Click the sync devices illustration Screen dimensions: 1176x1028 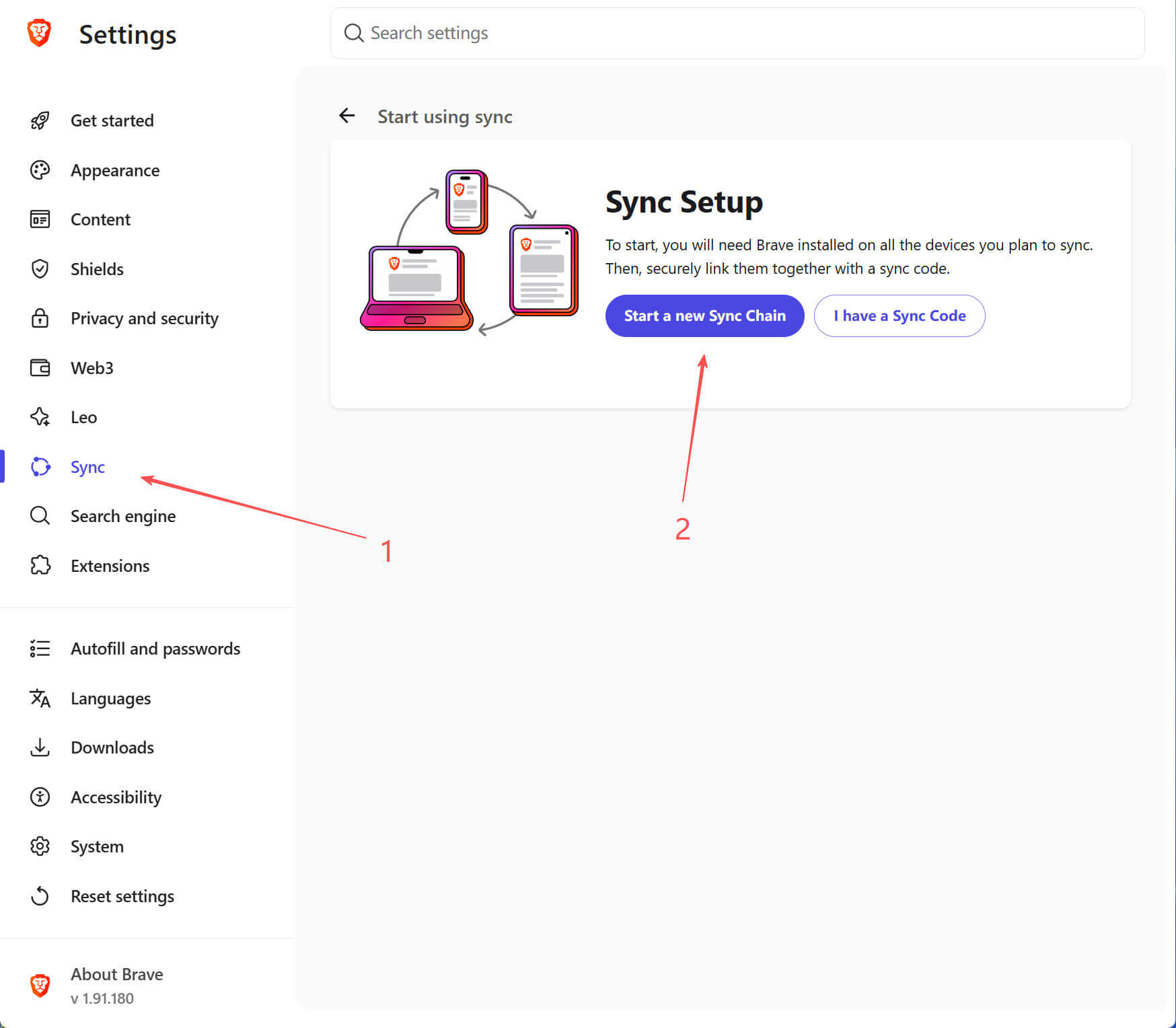click(x=469, y=252)
